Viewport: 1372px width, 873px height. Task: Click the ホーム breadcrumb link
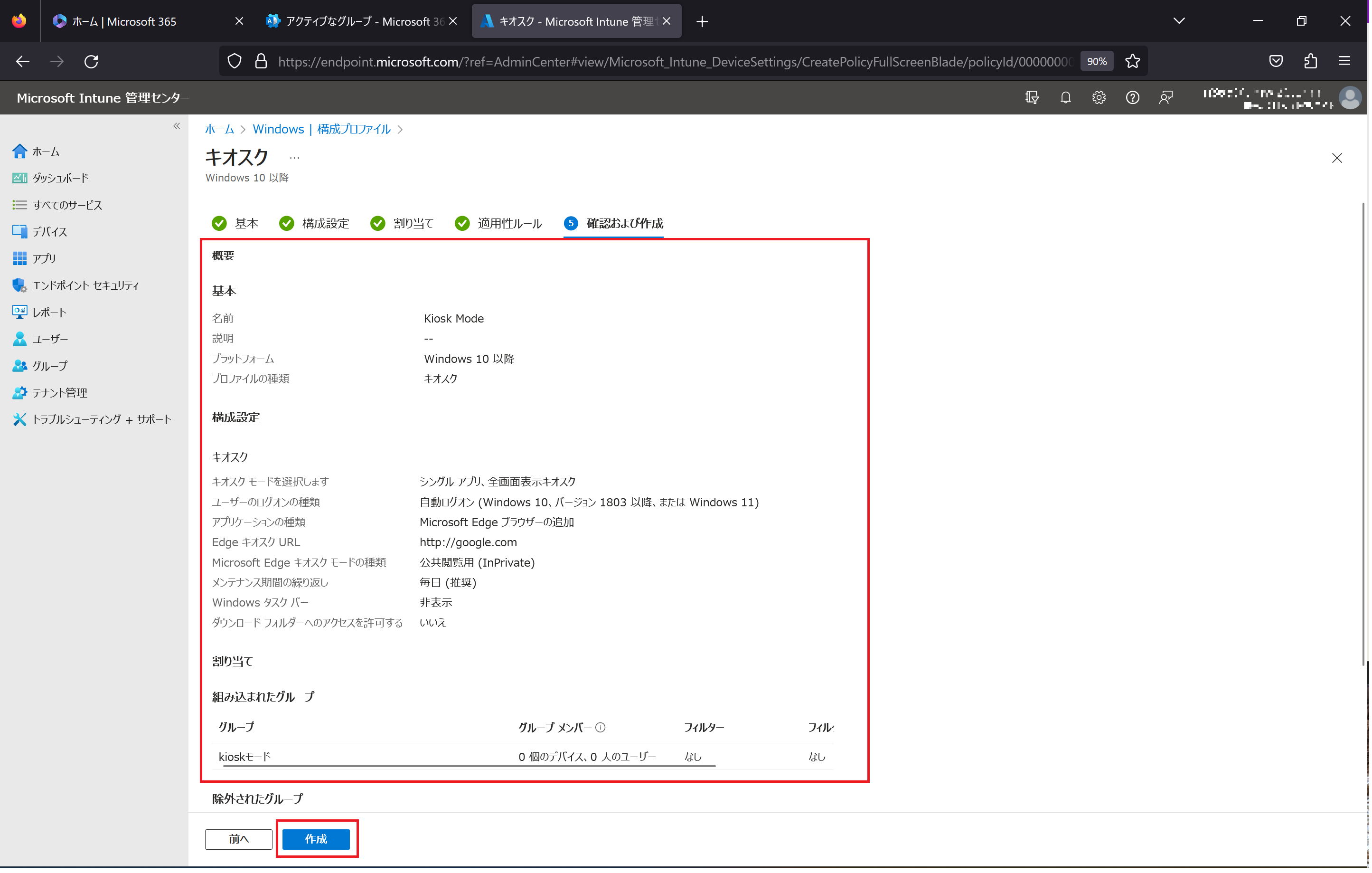point(220,130)
